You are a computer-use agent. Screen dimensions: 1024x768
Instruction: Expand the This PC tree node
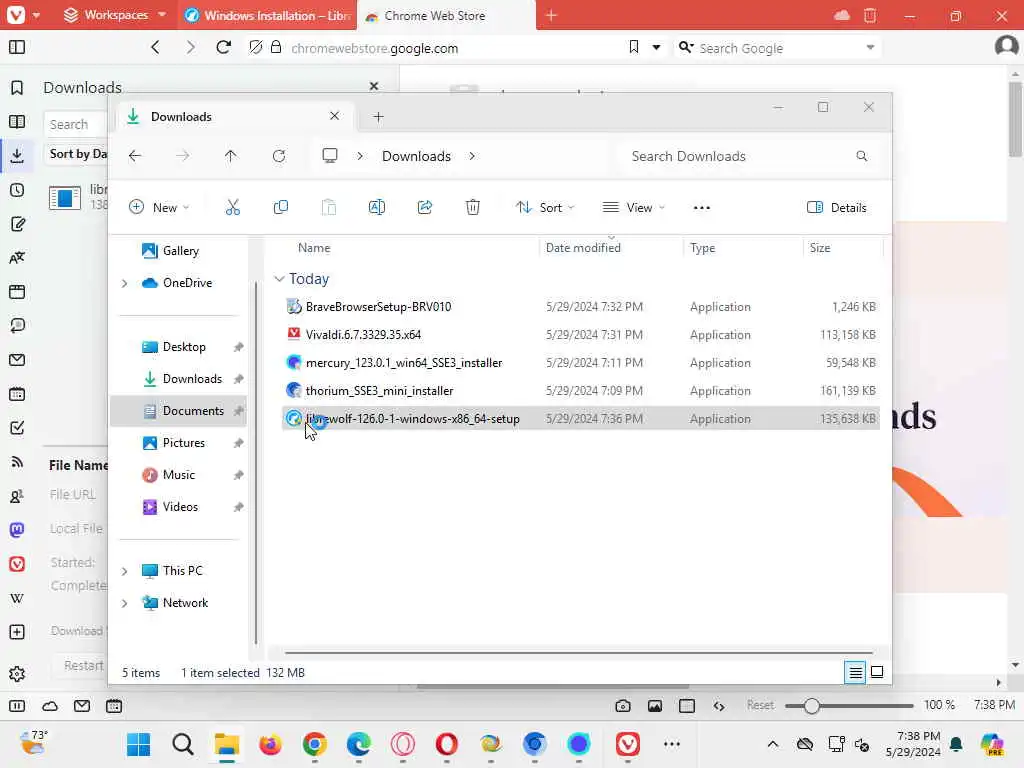pos(124,571)
